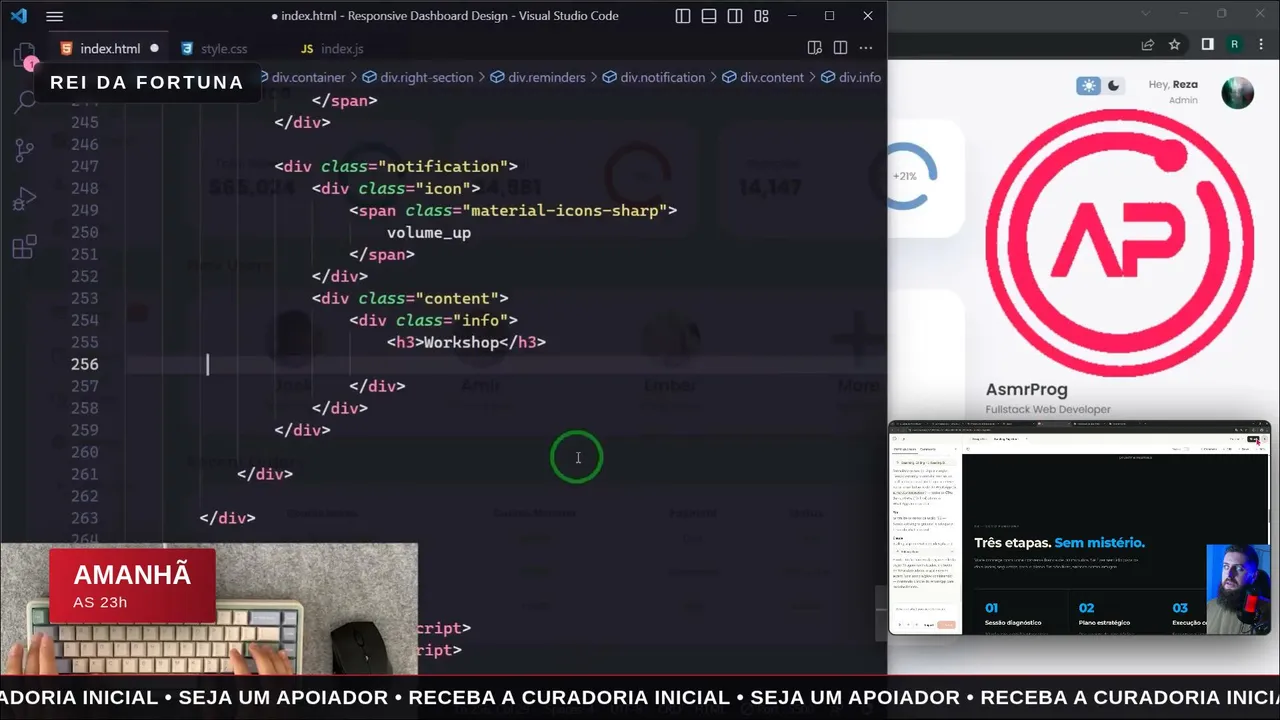Click the share icon in Chrome's address bar
This screenshot has height=720, width=1280.
pos(1148,44)
